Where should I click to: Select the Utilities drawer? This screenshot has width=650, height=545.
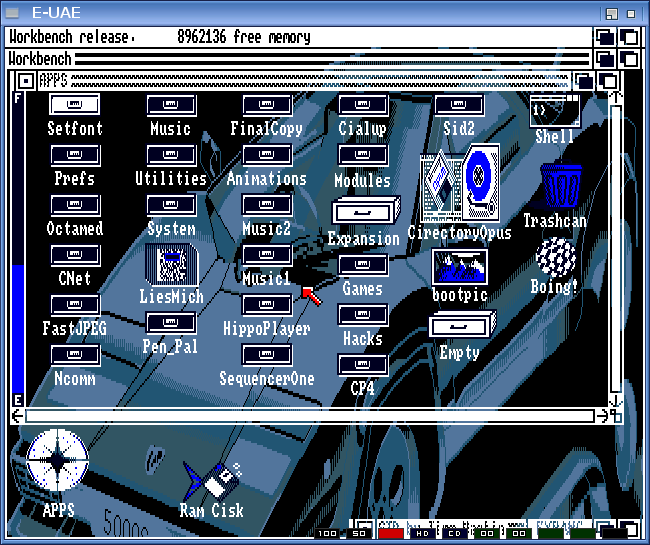point(171,155)
